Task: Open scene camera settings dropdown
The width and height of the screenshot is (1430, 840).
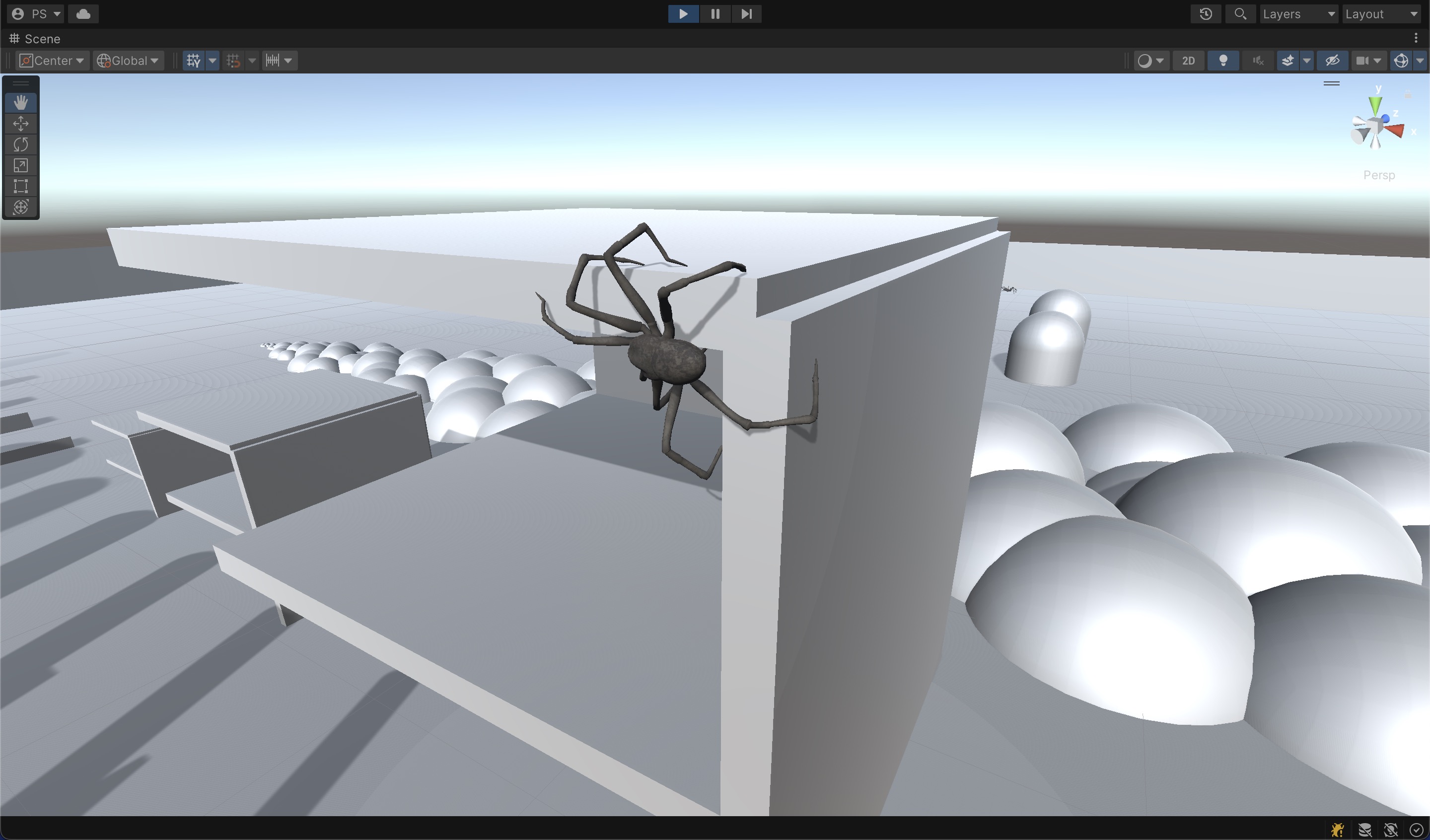Action: click(x=1369, y=61)
